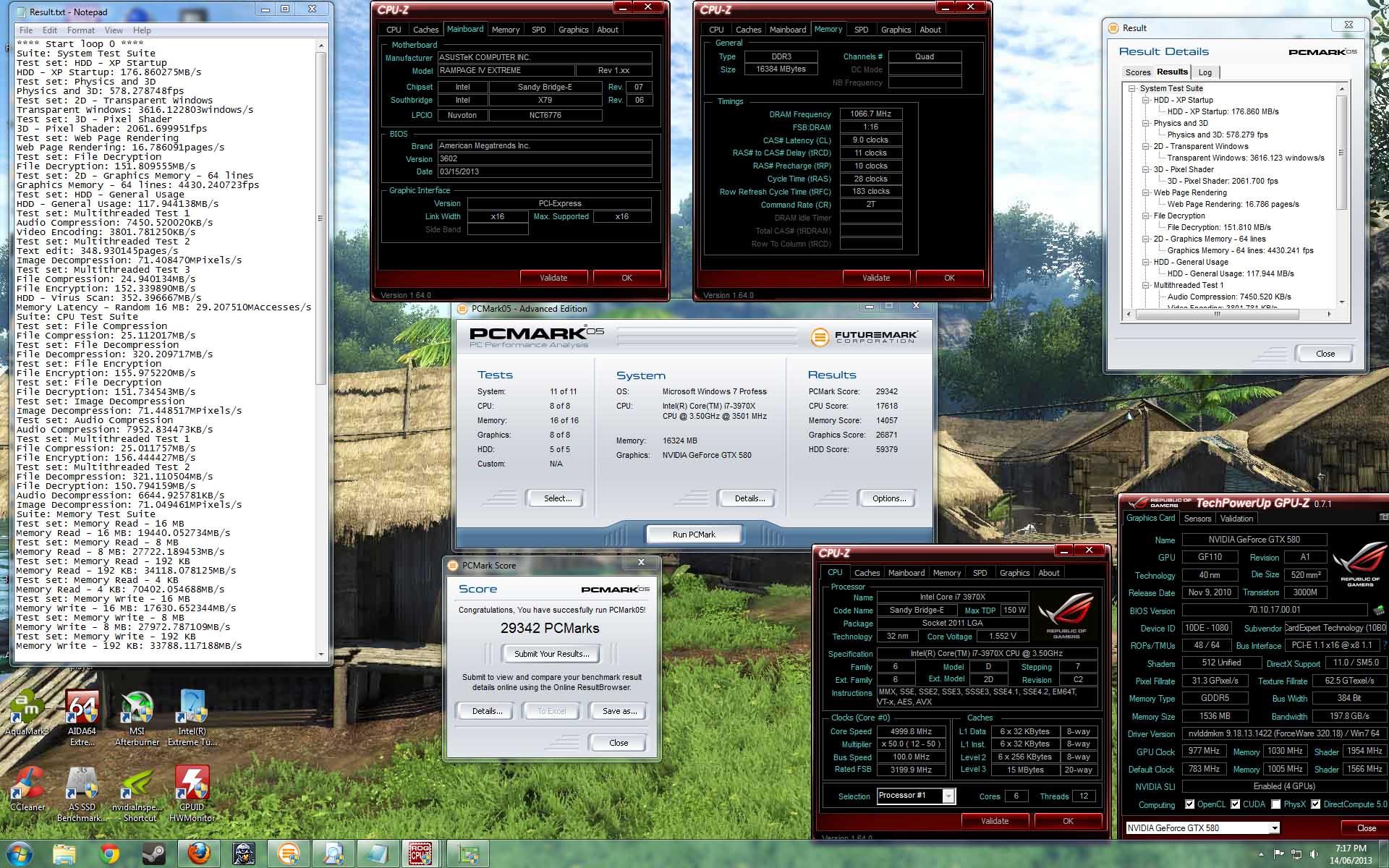Collapse the Web Page Rendering node
The width and height of the screenshot is (1389, 868).
[x=1146, y=192]
